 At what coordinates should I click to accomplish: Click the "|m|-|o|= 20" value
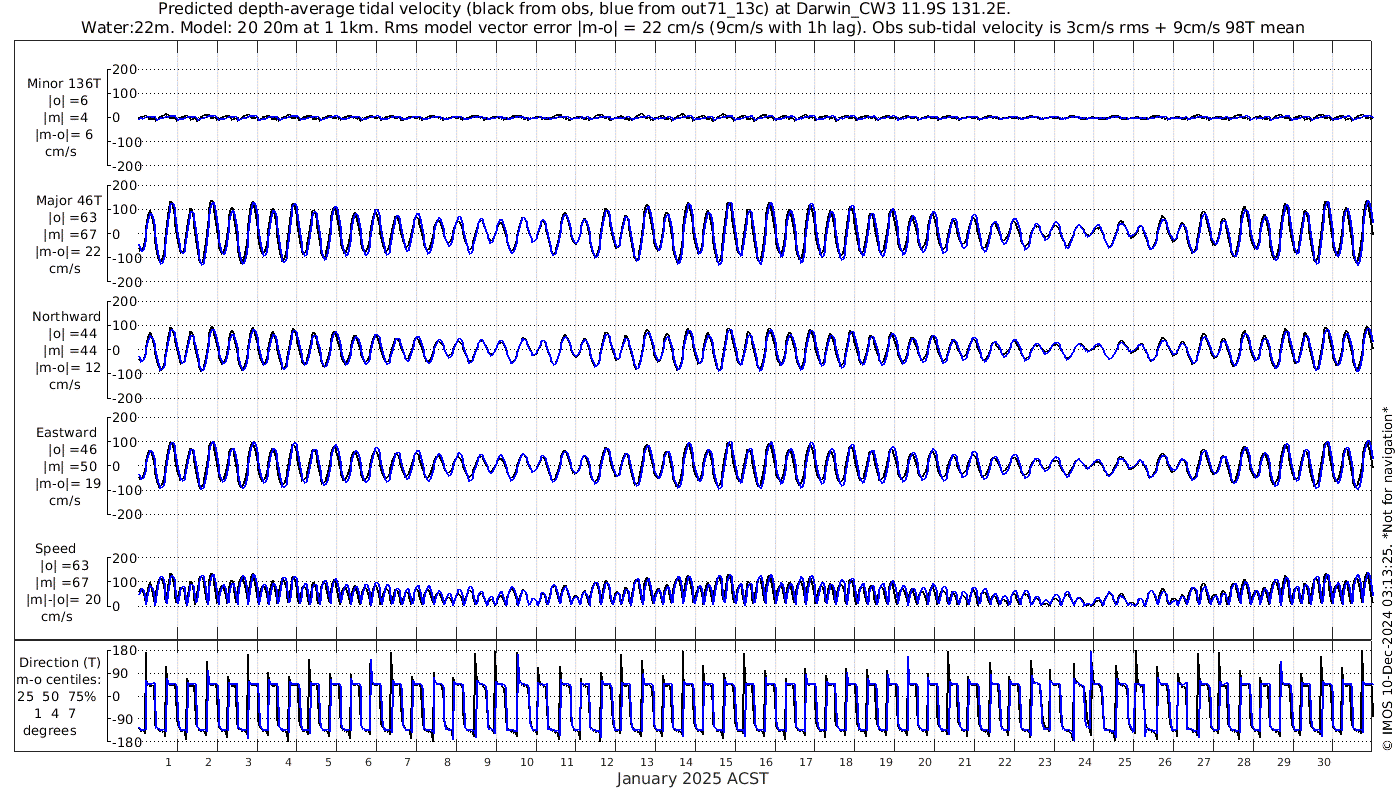click(65, 600)
